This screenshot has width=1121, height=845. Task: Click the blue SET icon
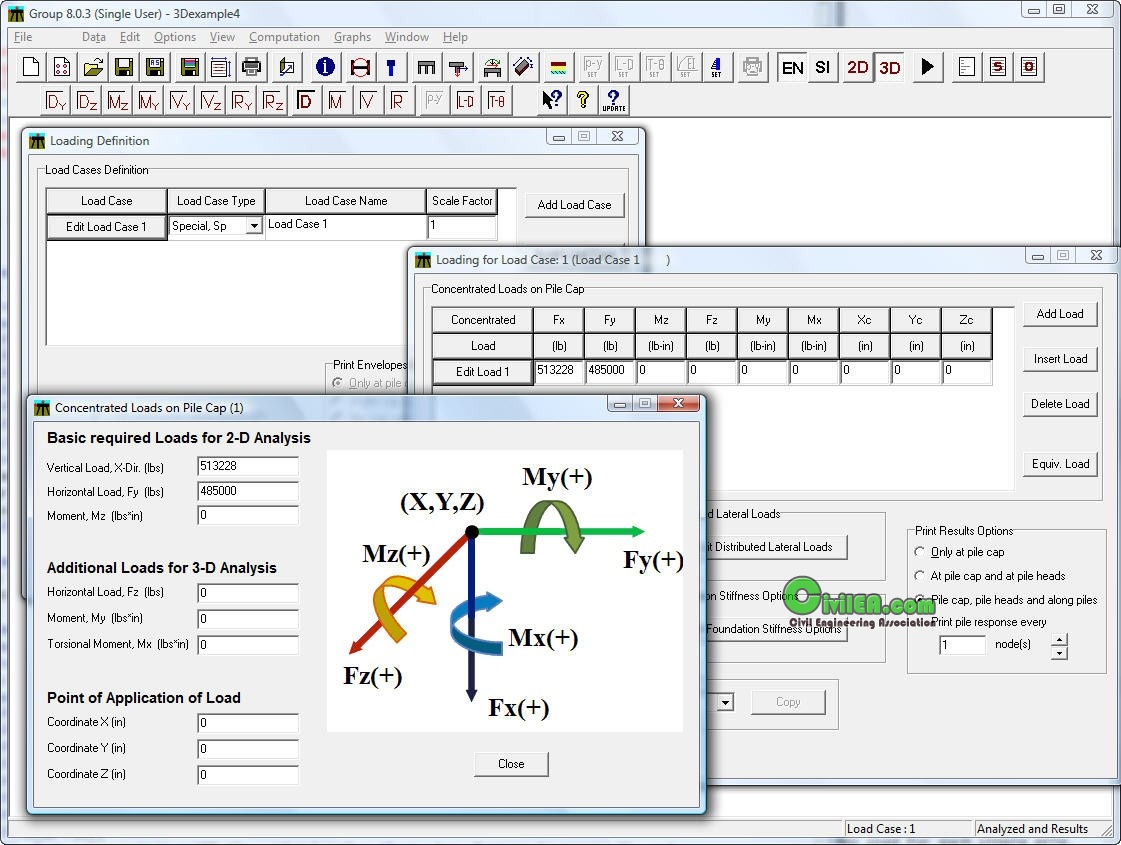[x=716, y=67]
